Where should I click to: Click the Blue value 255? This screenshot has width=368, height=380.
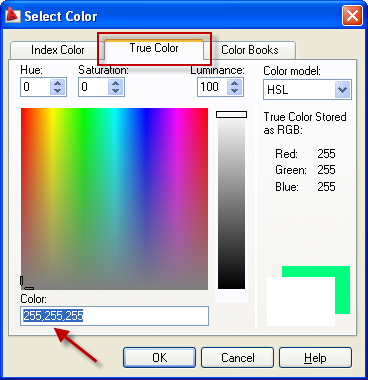[x=326, y=186]
